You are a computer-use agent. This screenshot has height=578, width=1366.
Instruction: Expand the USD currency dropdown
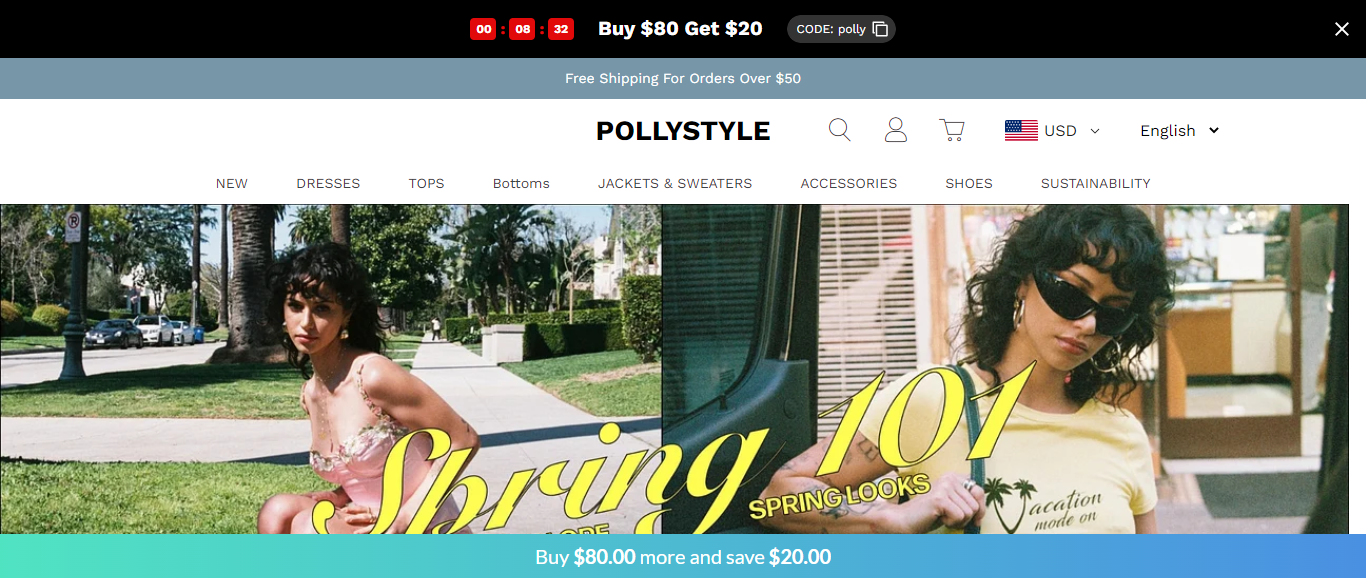(1052, 130)
